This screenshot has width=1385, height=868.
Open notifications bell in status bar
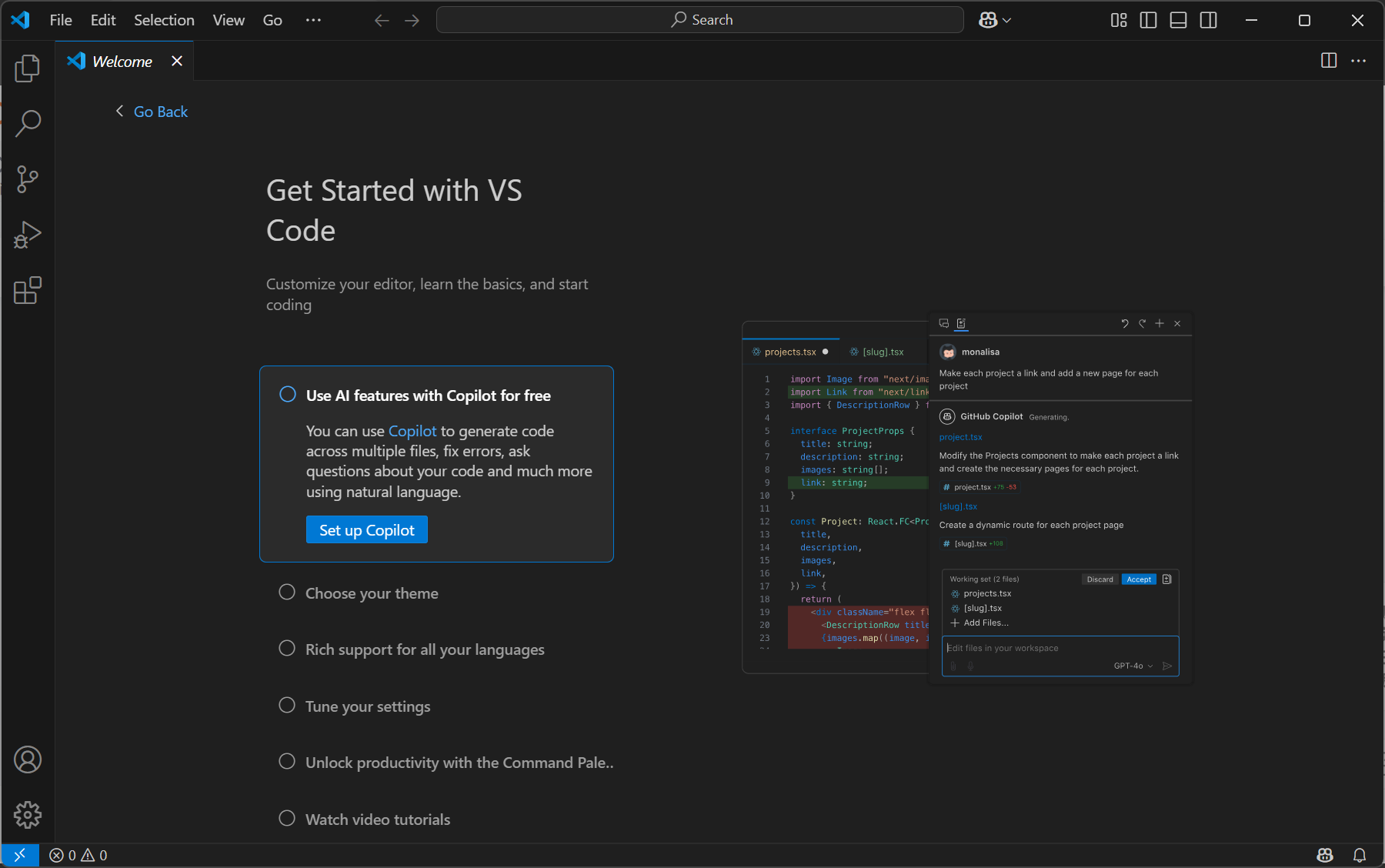[x=1360, y=855]
